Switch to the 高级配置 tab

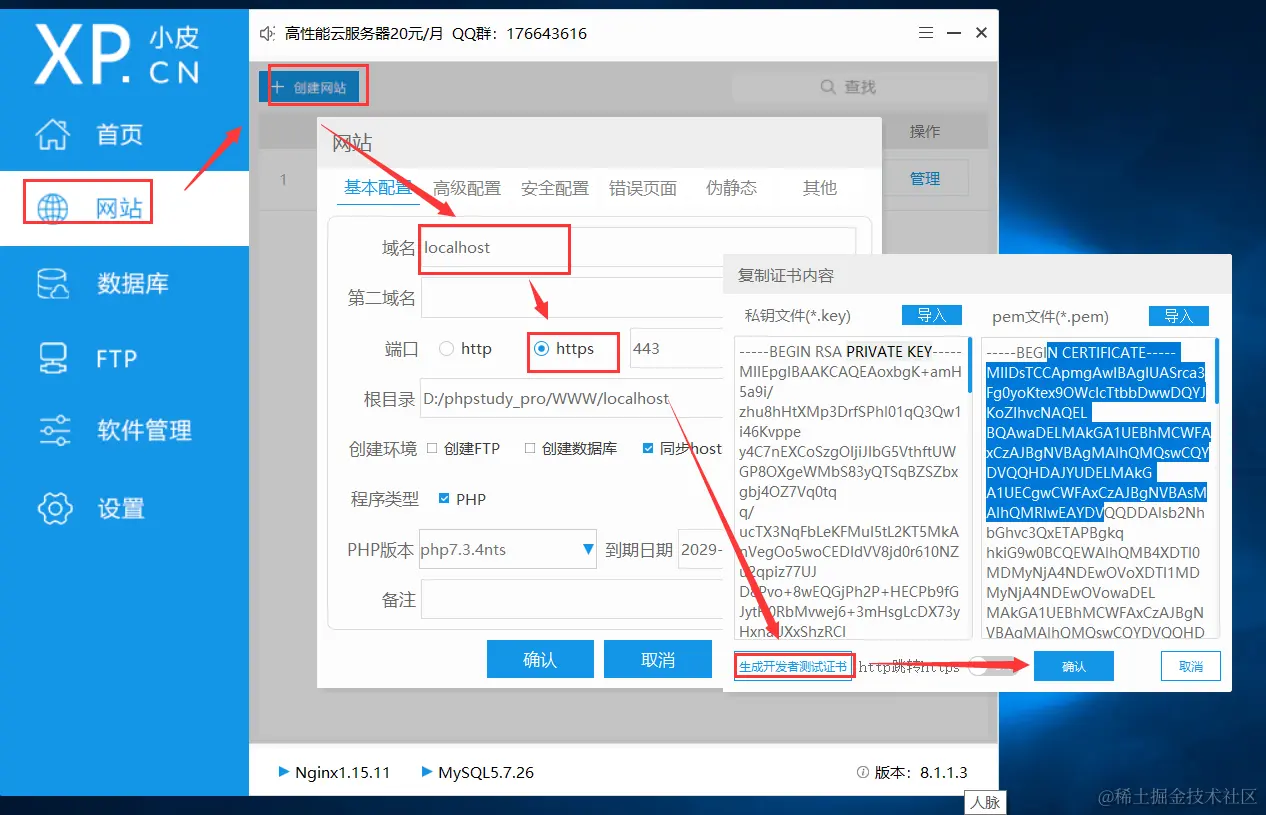click(x=467, y=188)
